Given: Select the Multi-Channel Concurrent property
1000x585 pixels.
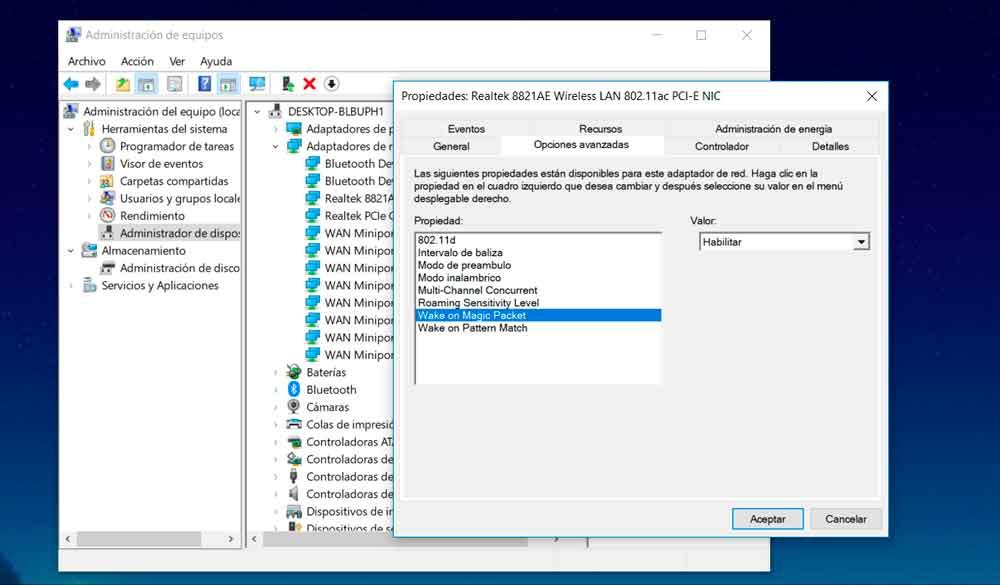Looking at the screenshot, I should pos(538,290).
